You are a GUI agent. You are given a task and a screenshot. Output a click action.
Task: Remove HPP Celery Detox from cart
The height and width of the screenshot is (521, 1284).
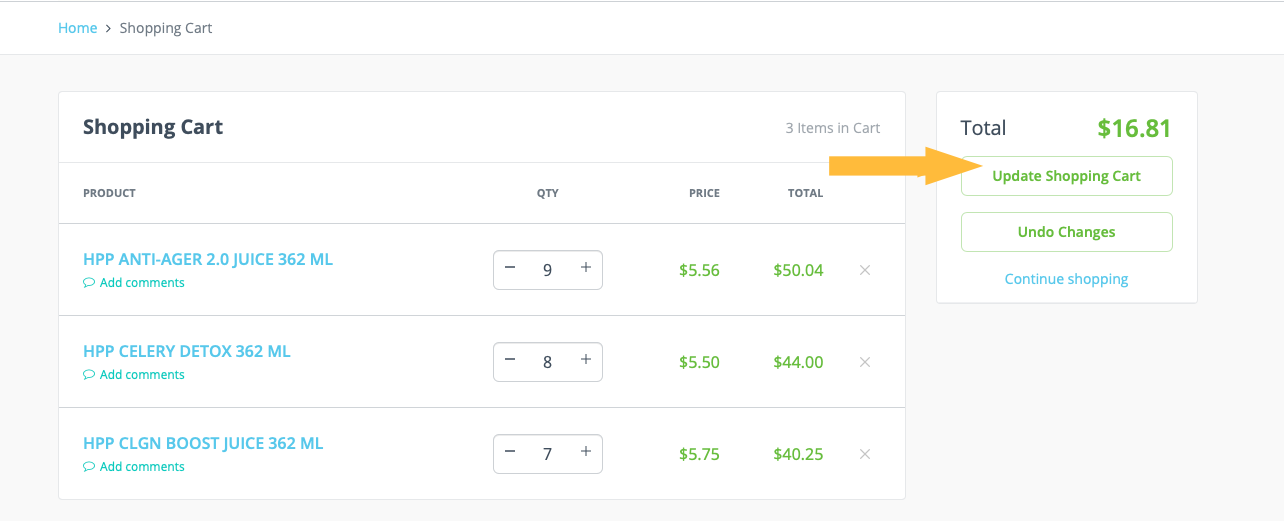tap(865, 362)
